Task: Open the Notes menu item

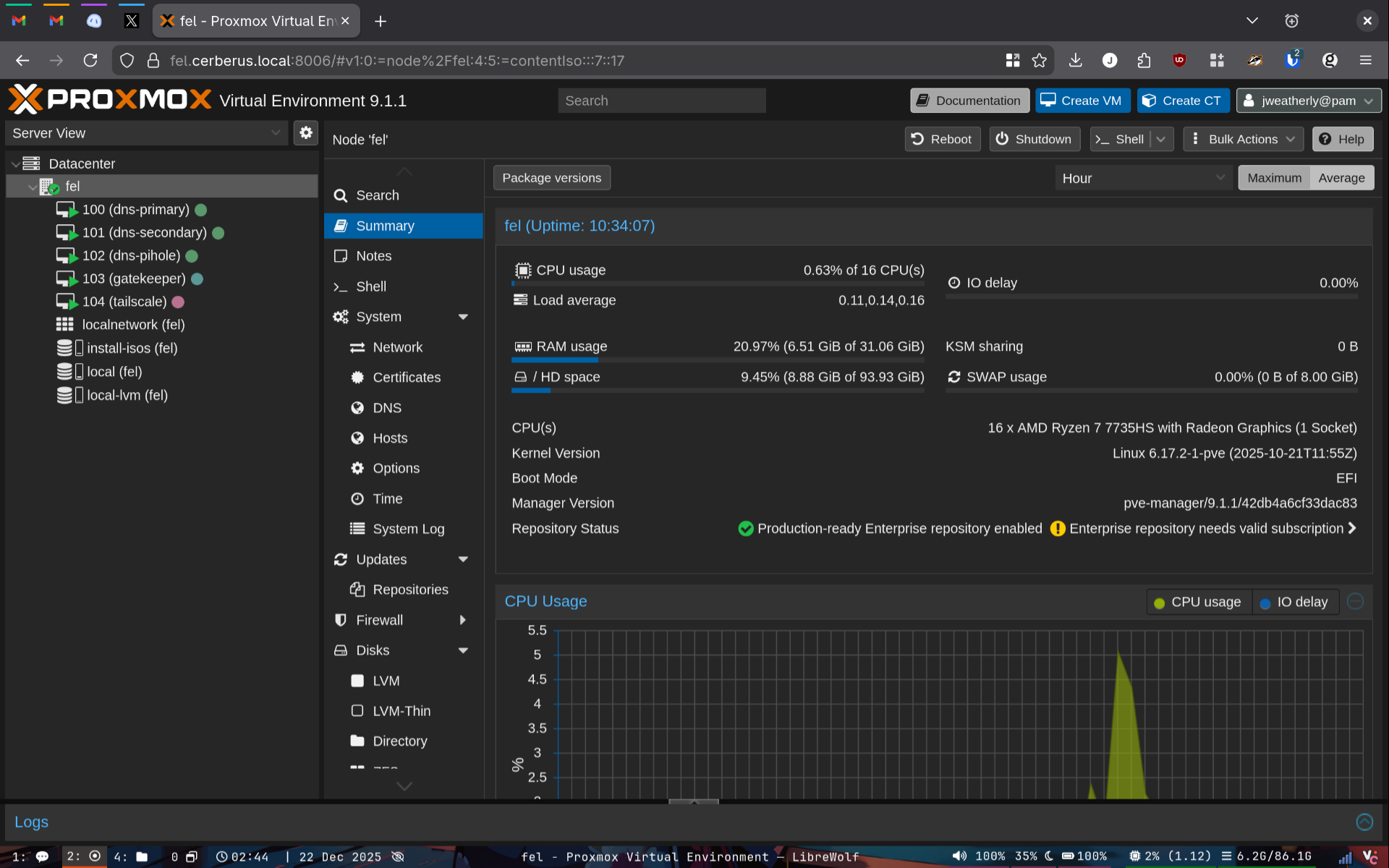Action: point(373,256)
